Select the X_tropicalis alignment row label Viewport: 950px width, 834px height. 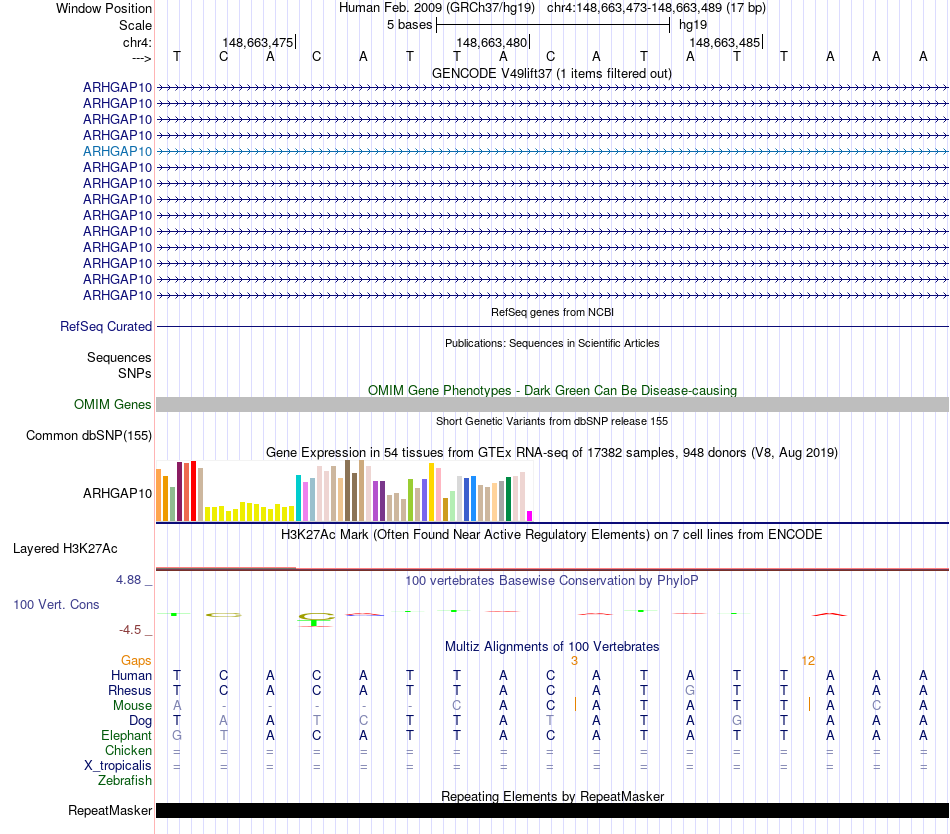[x=118, y=766]
